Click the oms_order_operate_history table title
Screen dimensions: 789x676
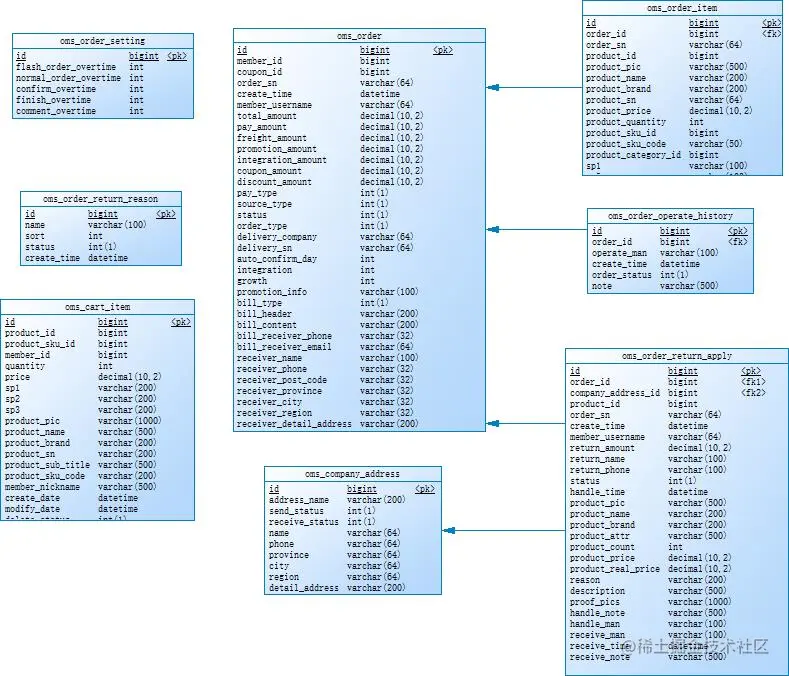click(x=670, y=215)
